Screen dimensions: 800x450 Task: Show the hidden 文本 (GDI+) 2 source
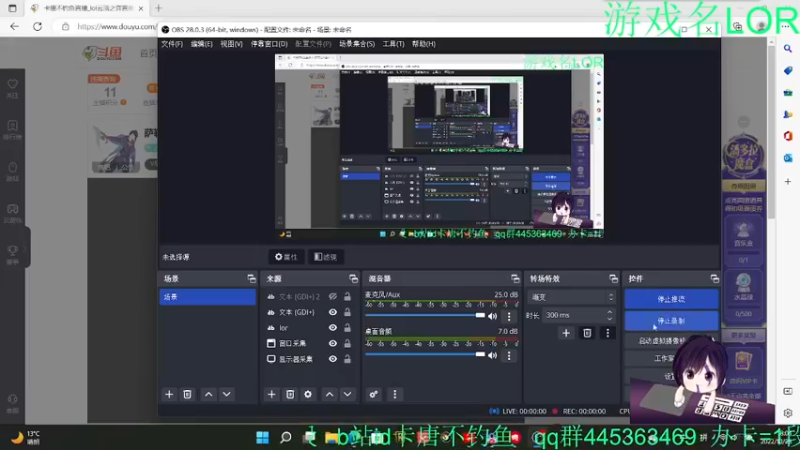(333, 296)
